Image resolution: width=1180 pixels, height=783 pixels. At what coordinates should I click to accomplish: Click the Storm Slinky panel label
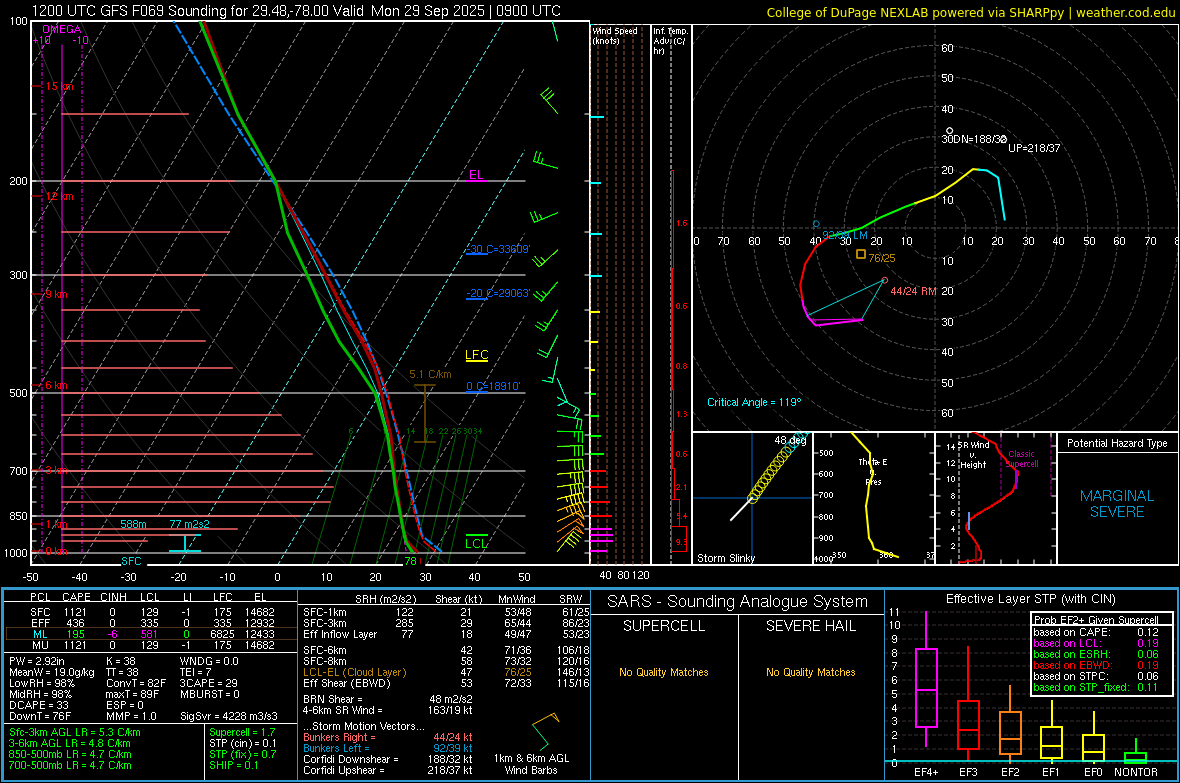725,558
